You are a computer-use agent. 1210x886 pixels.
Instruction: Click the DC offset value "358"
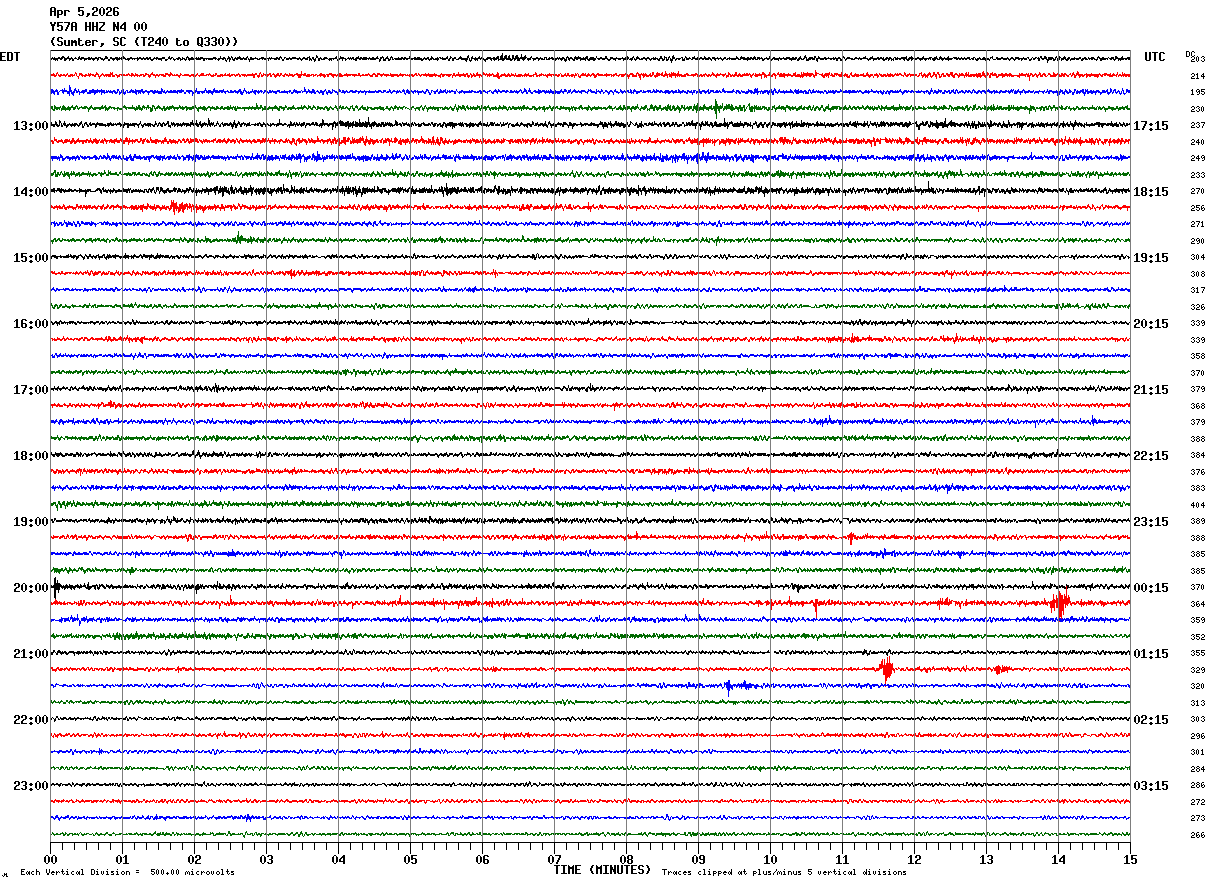pyautogui.click(x=1197, y=357)
